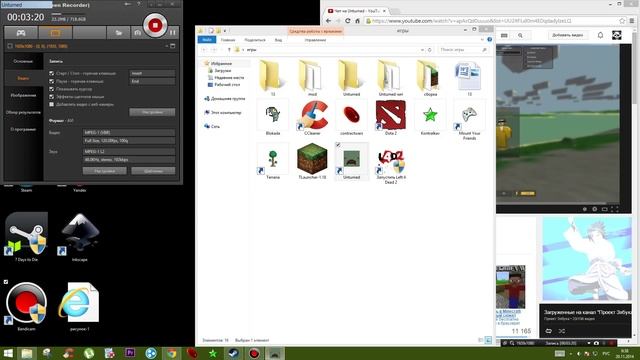Open the 'Вид' ribbon tab in Explorer
Viewport: 640px width, 360px height.
pyautogui.click(x=278, y=40)
